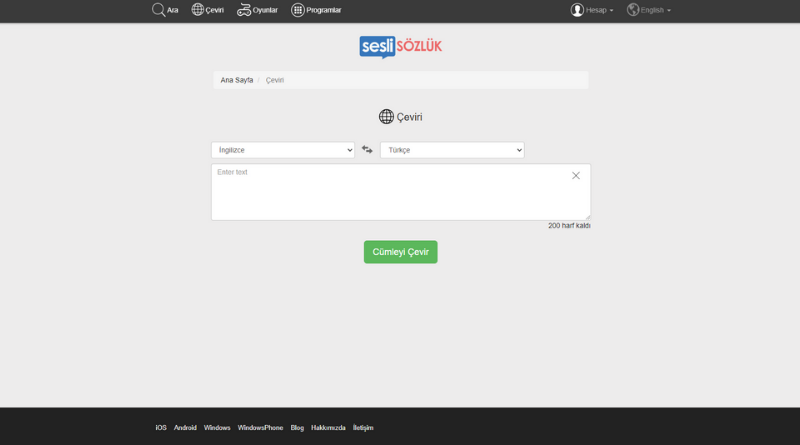Open the Hakkımızda footer link
The image size is (800, 445).
pos(328,428)
